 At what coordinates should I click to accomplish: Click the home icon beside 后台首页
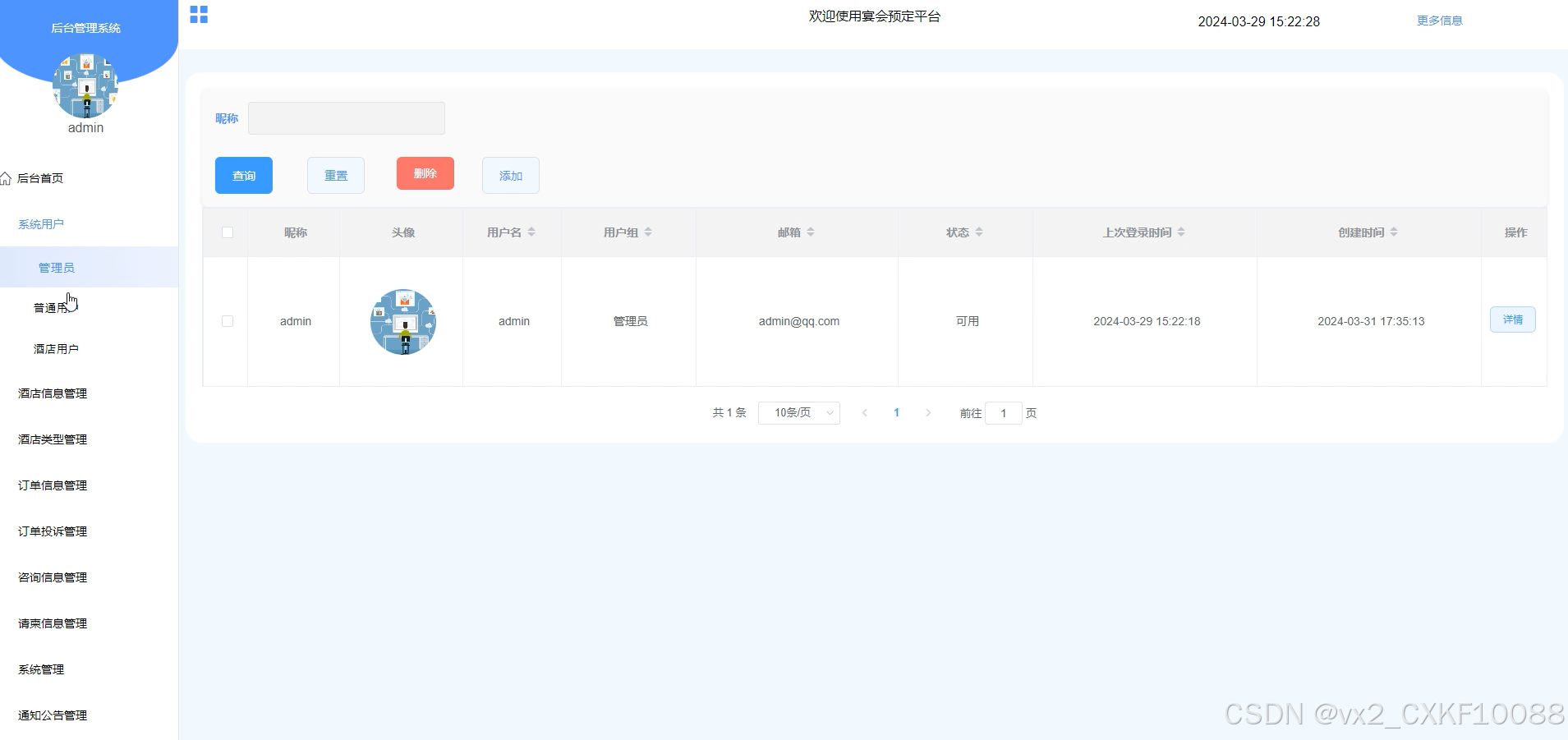(6, 178)
